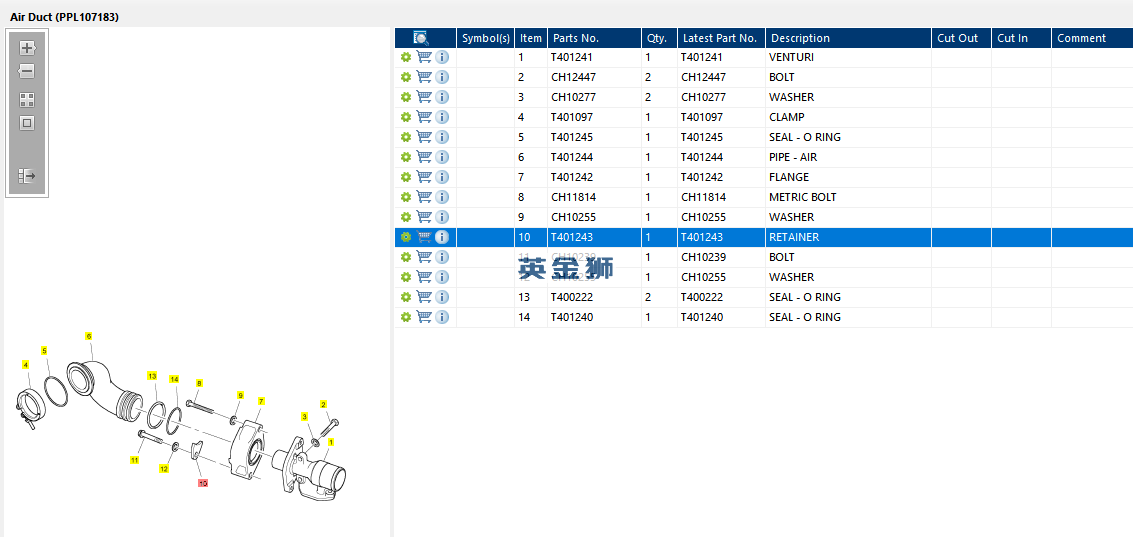Click diagram callout 2 label

[x=323, y=404]
